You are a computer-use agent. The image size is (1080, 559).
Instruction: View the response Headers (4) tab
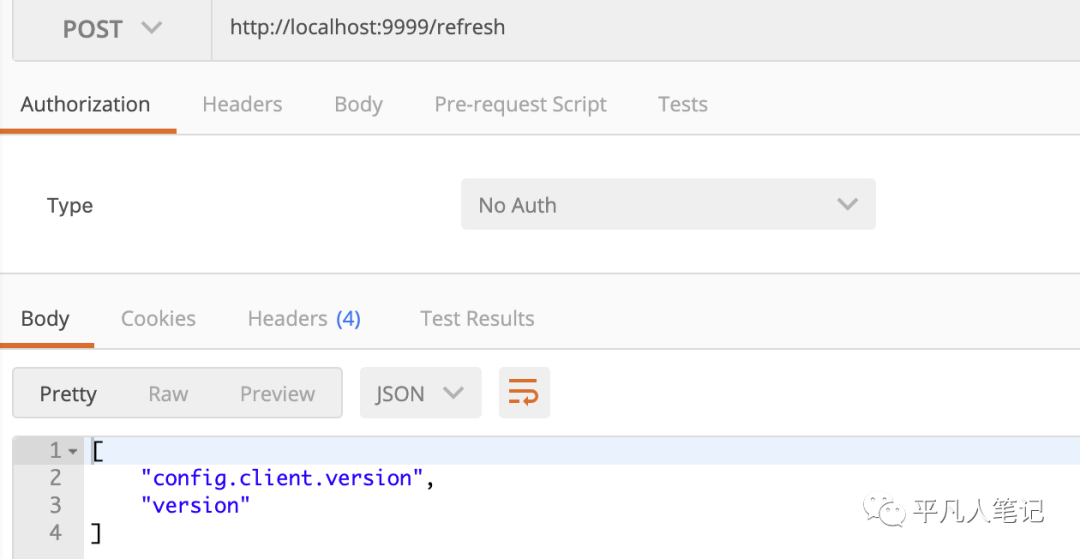[304, 319]
